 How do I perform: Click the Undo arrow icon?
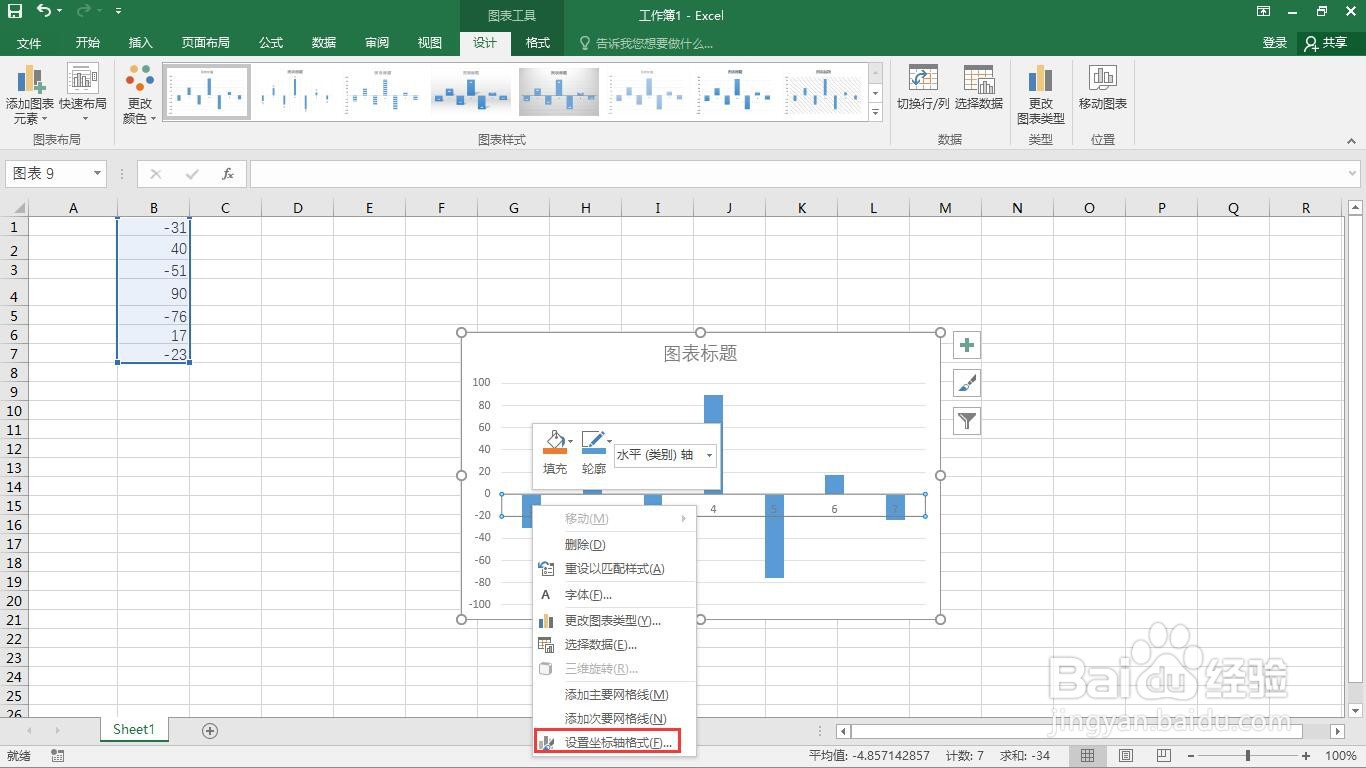[x=44, y=11]
